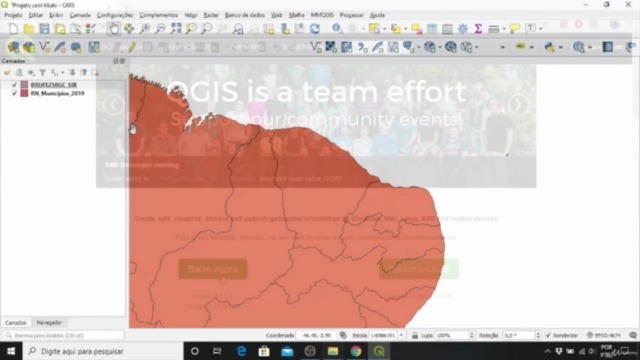Toggle the Renderizar checkbox
Screen dimensions: 640x360
tap(548, 335)
